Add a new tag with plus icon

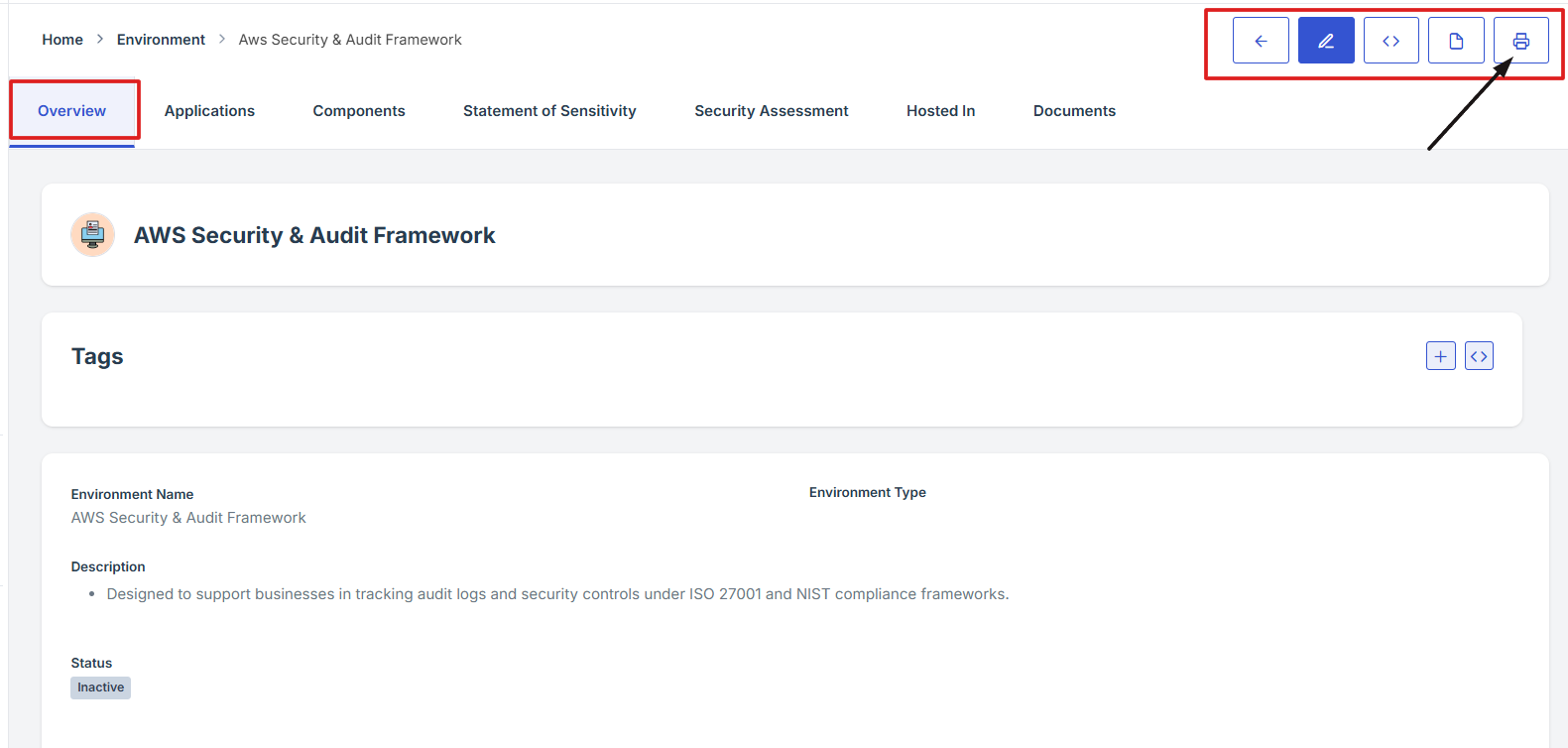[x=1440, y=356]
